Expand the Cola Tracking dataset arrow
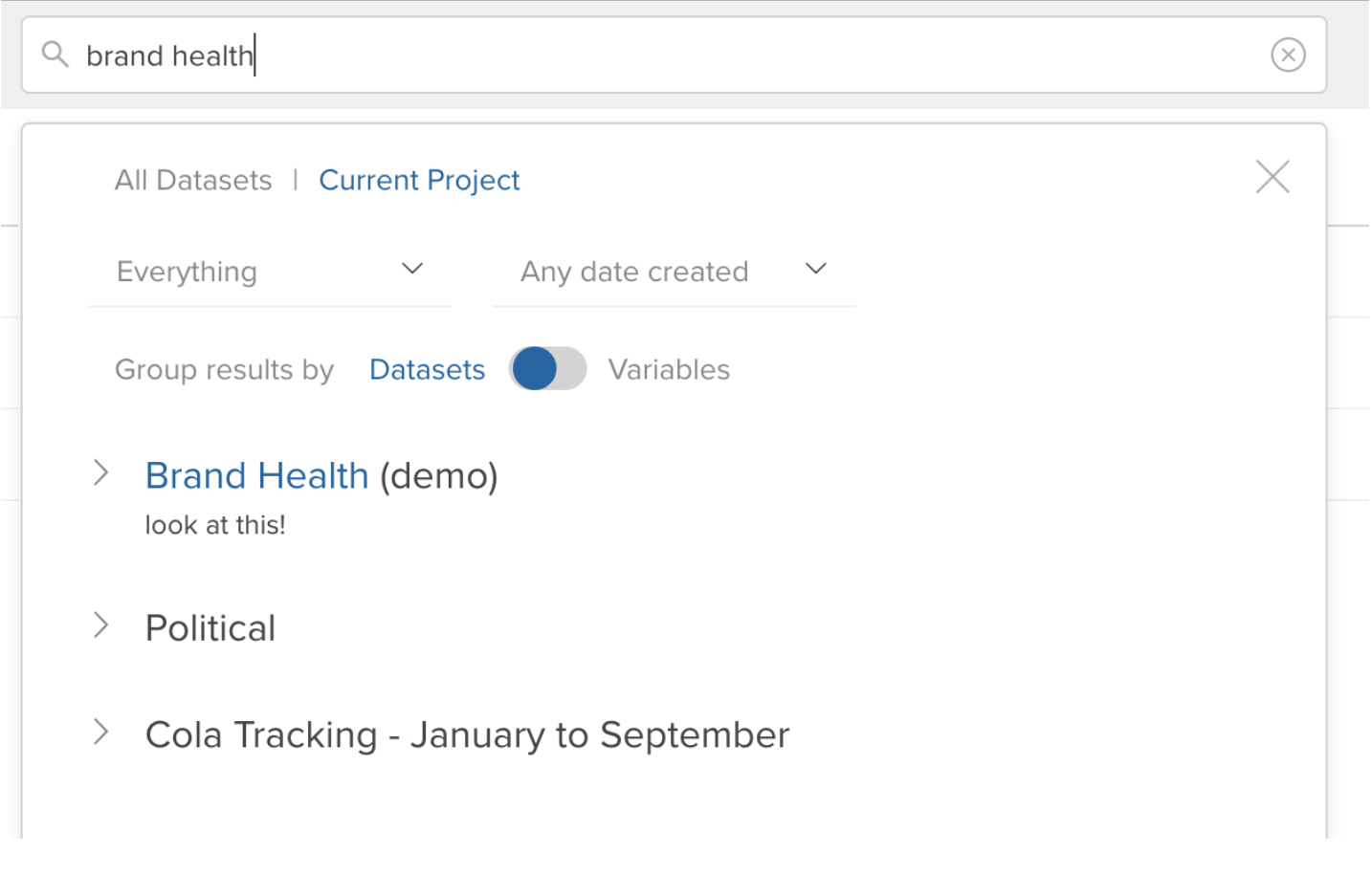The width and height of the screenshot is (1372, 876). click(100, 733)
